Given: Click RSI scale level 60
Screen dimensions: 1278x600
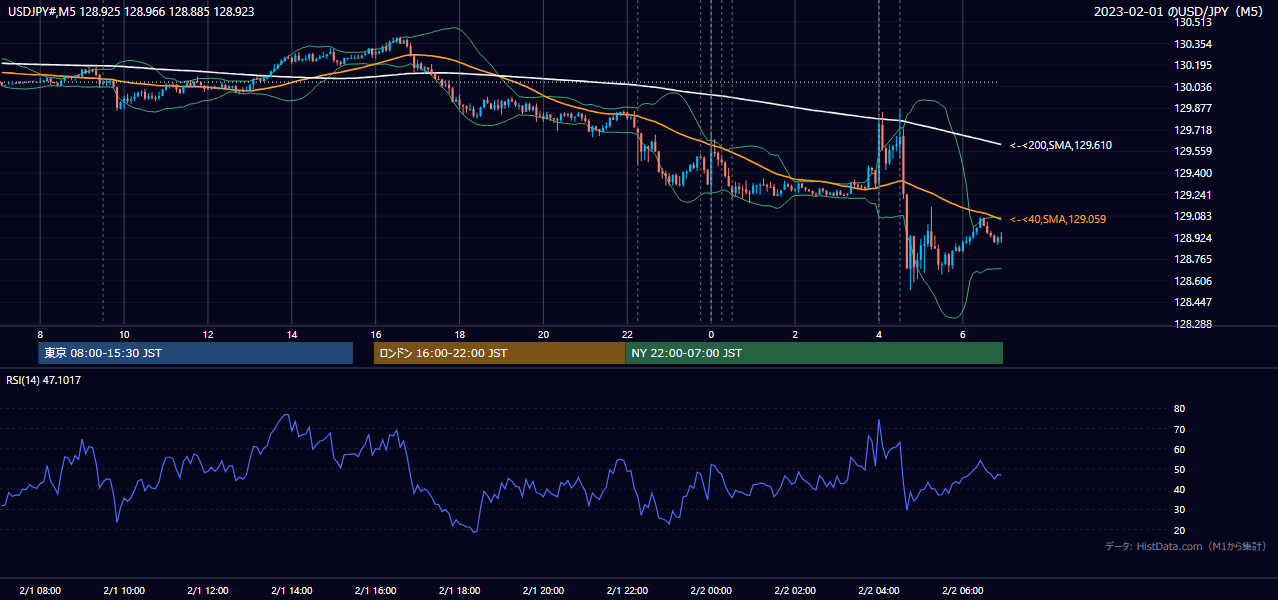Looking at the screenshot, I should 1179,449.
